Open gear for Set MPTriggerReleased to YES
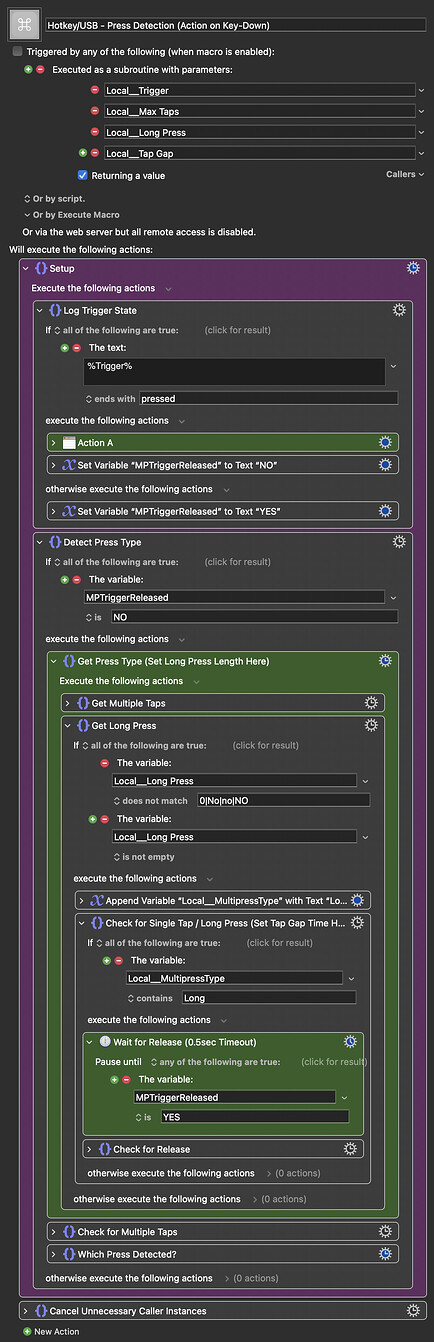 pos(385,511)
